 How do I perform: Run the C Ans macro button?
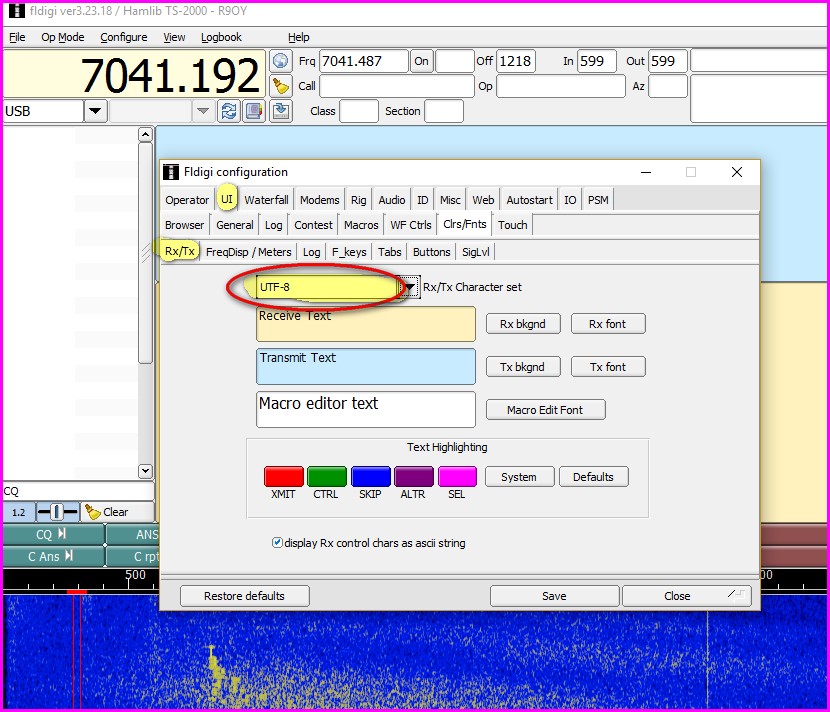pyautogui.click(x=51, y=557)
